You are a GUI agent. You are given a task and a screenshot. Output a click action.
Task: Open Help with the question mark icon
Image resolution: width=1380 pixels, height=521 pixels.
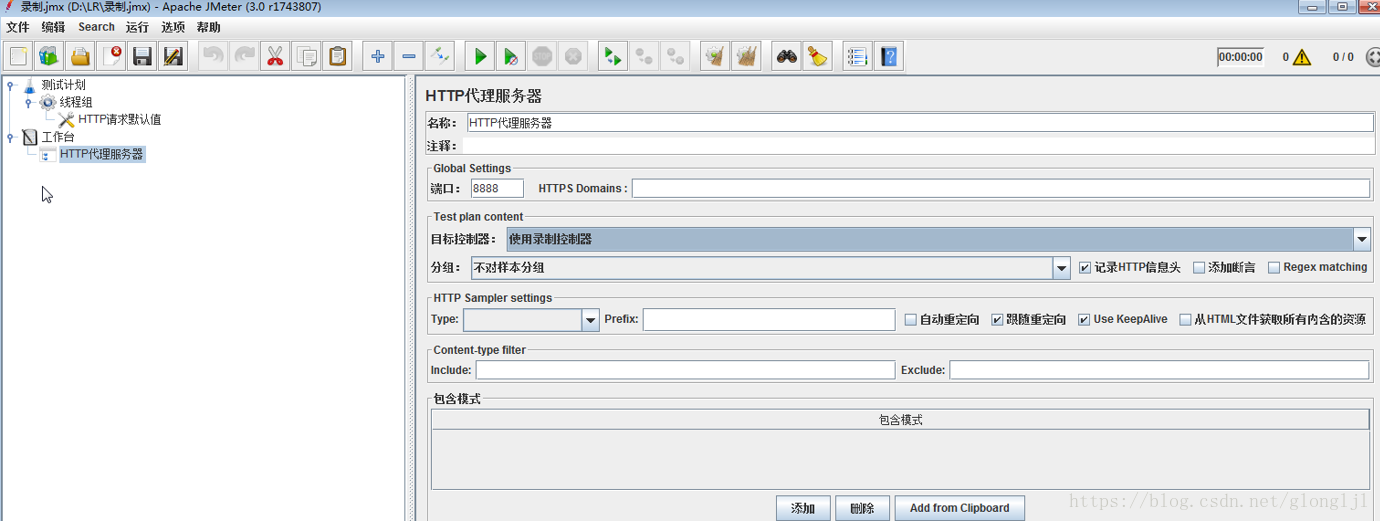(889, 56)
